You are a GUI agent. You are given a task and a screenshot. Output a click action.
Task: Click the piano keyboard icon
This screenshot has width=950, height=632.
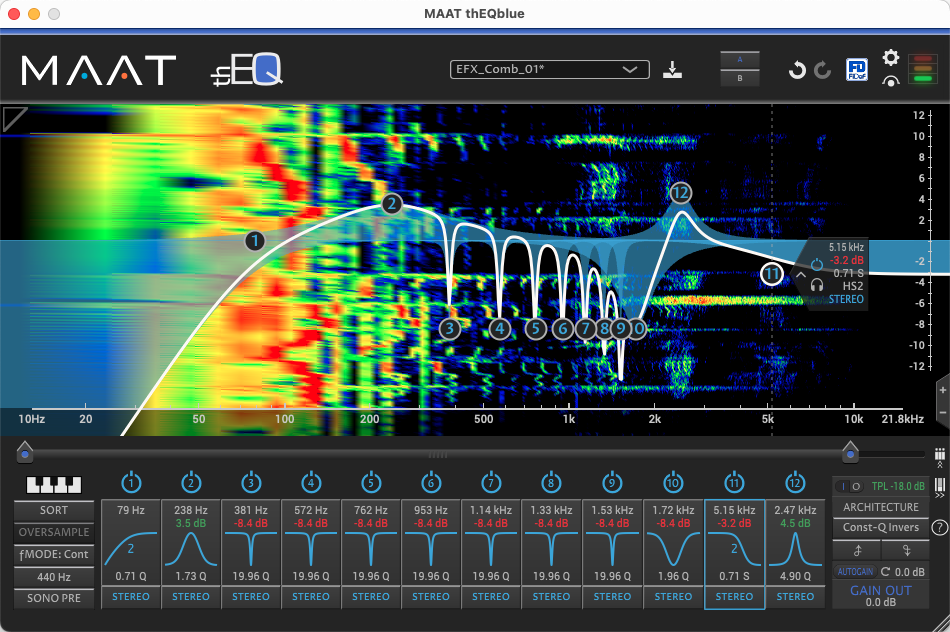(x=54, y=485)
